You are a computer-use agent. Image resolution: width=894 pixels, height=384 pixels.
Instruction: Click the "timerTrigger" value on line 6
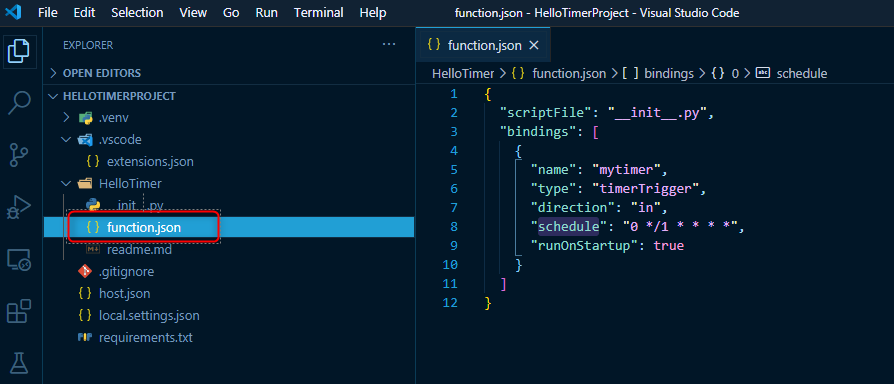point(645,189)
